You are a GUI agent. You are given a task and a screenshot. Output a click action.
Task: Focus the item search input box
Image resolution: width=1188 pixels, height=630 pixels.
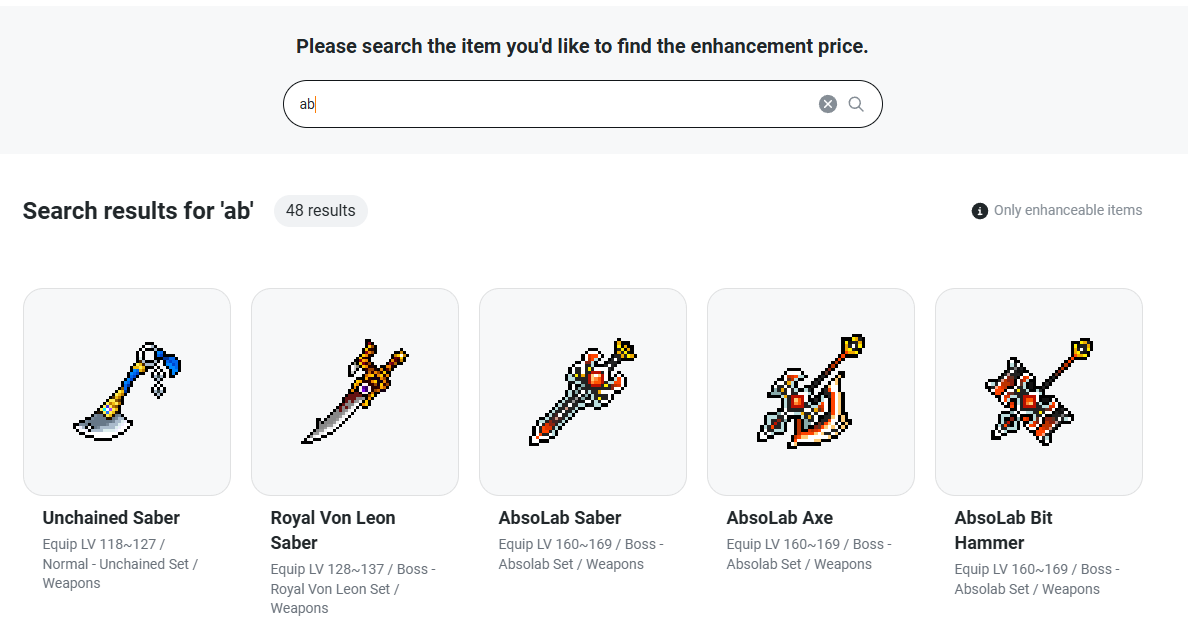coord(550,104)
